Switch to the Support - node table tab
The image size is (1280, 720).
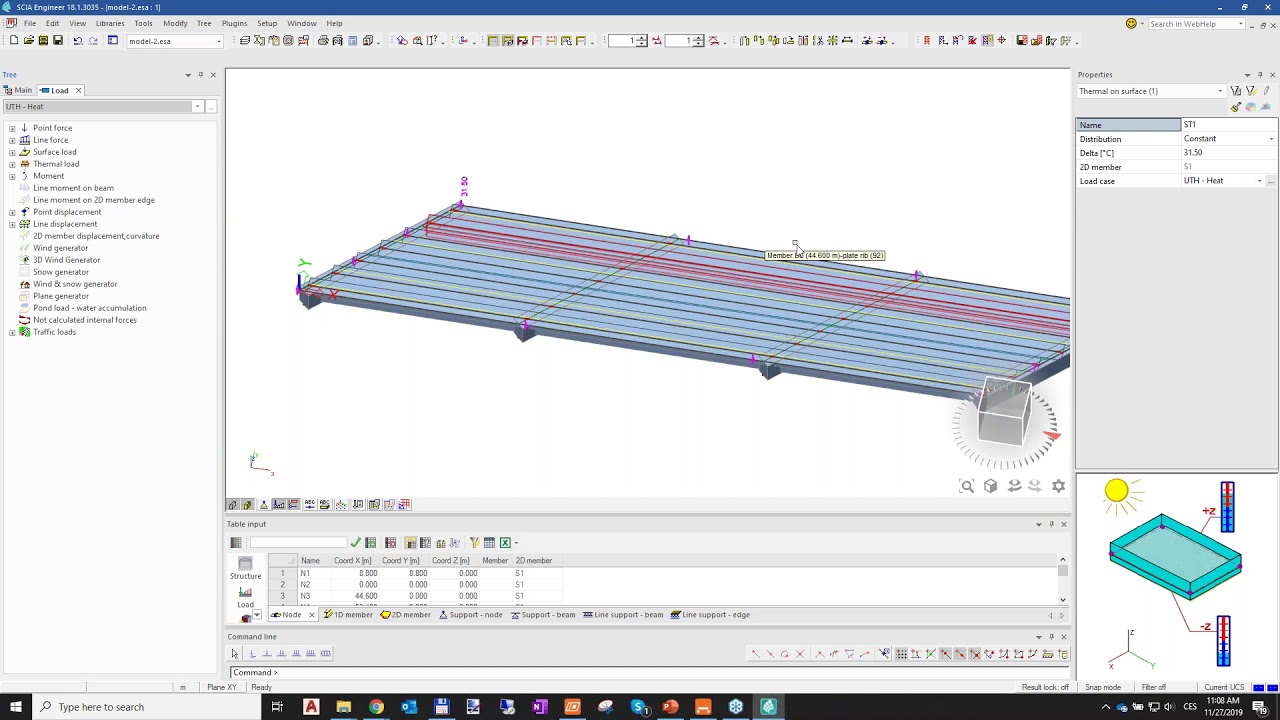point(470,615)
